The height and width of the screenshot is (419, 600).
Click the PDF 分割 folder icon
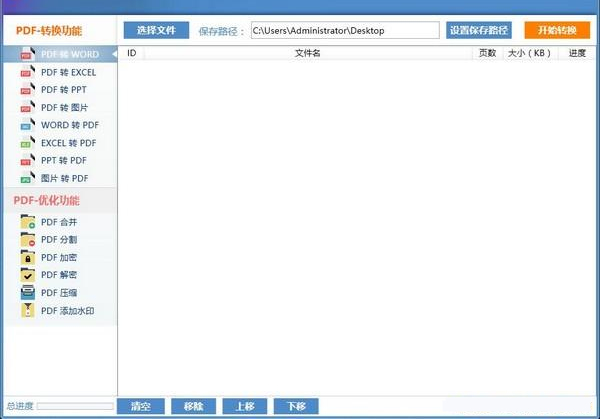pyautogui.click(x=28, y=240)
